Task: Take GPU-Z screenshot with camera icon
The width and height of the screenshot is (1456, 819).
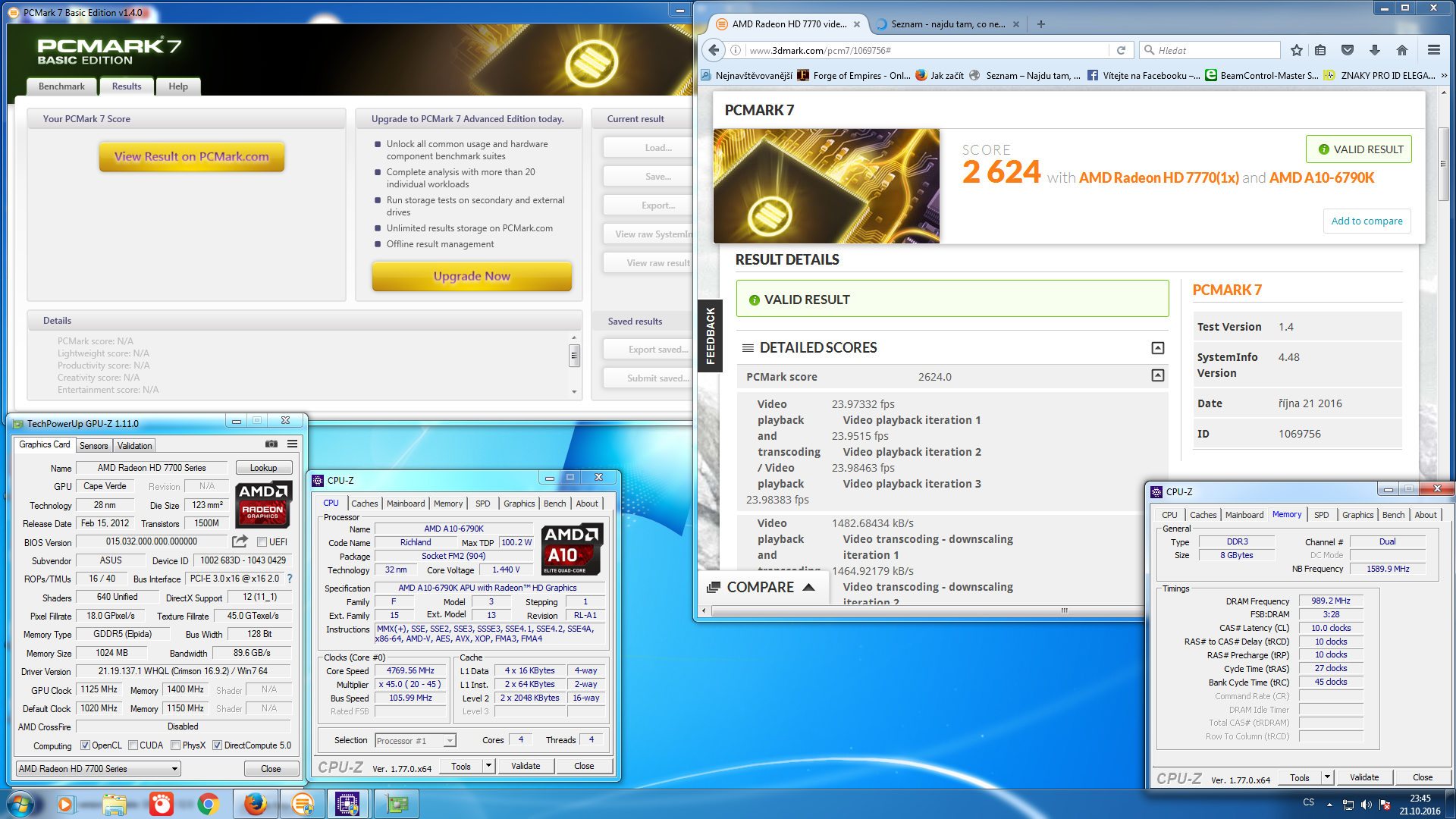Action: point(271,444)
